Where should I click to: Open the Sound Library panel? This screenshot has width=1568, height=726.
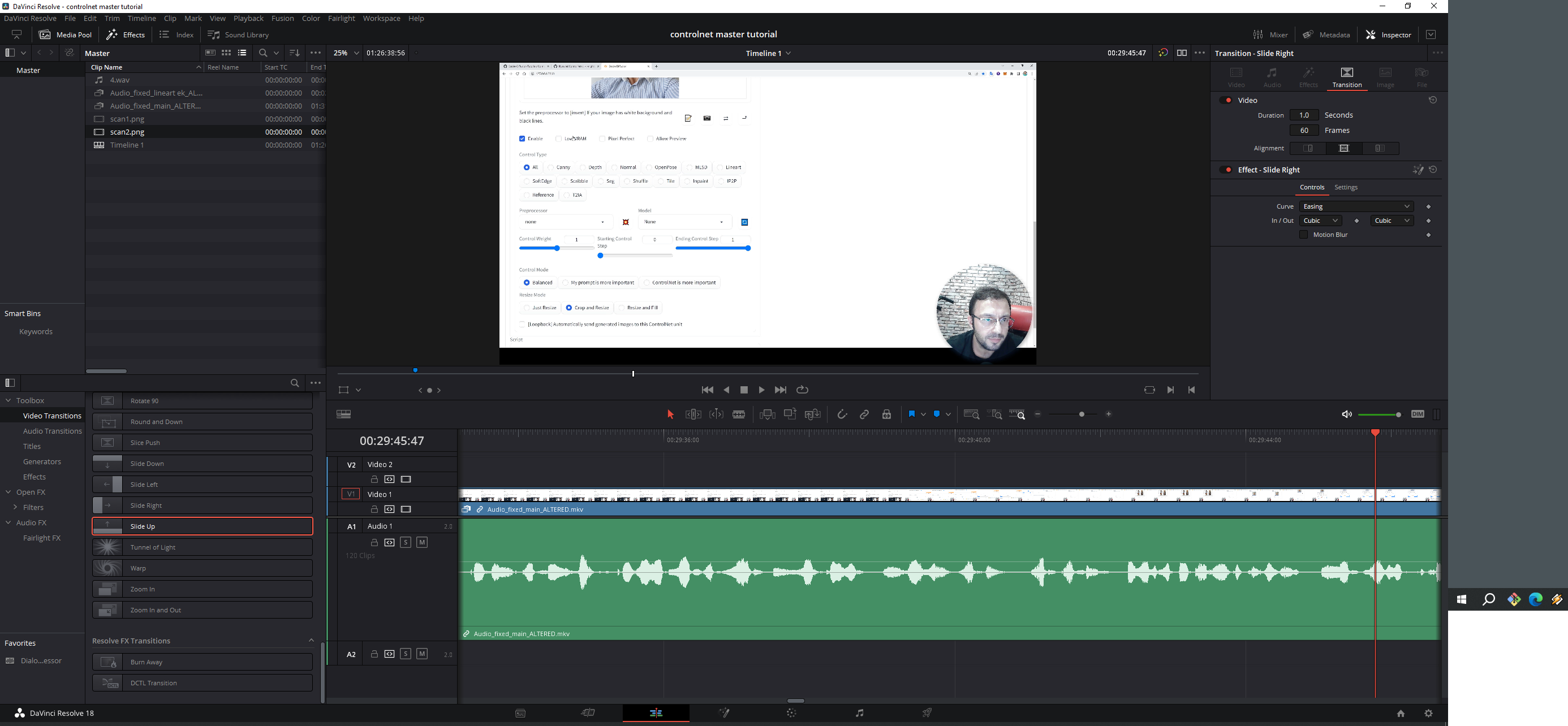(x=239, y=34)
